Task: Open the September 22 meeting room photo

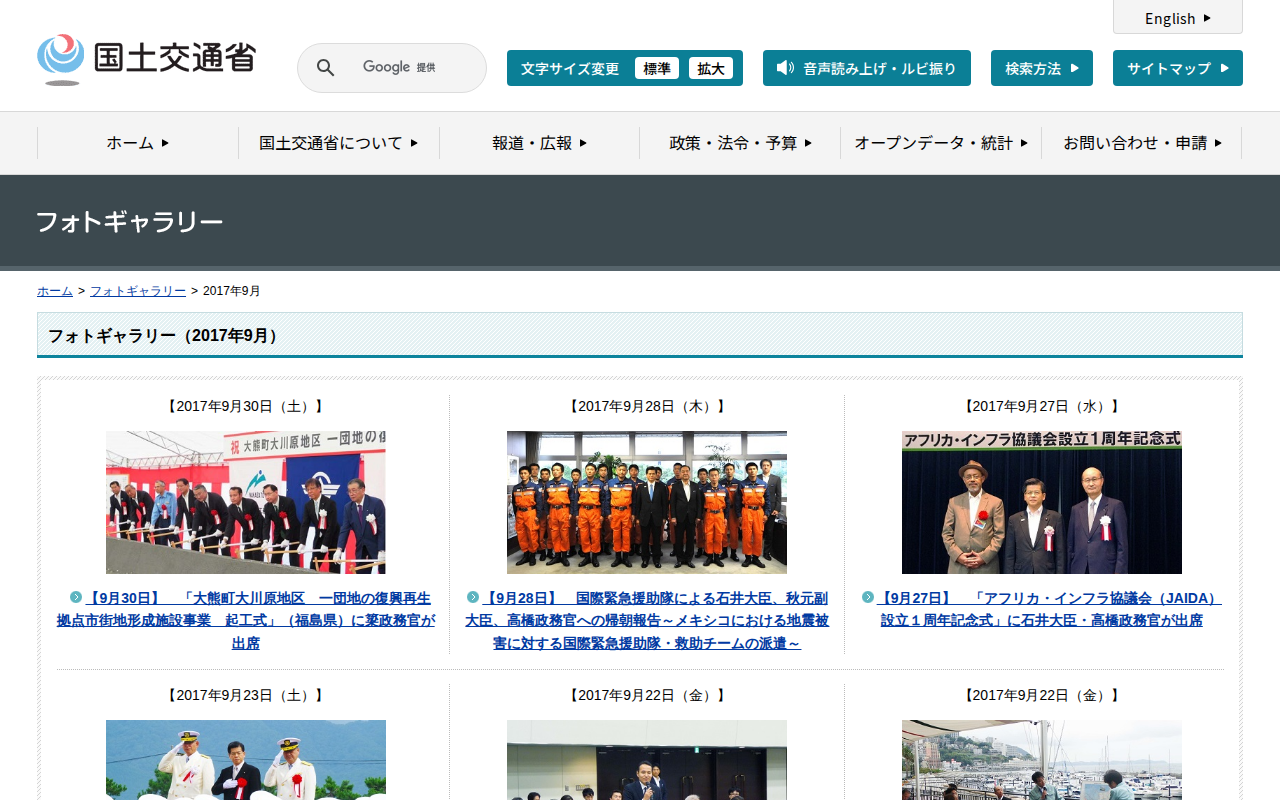Action: point(647,760)
